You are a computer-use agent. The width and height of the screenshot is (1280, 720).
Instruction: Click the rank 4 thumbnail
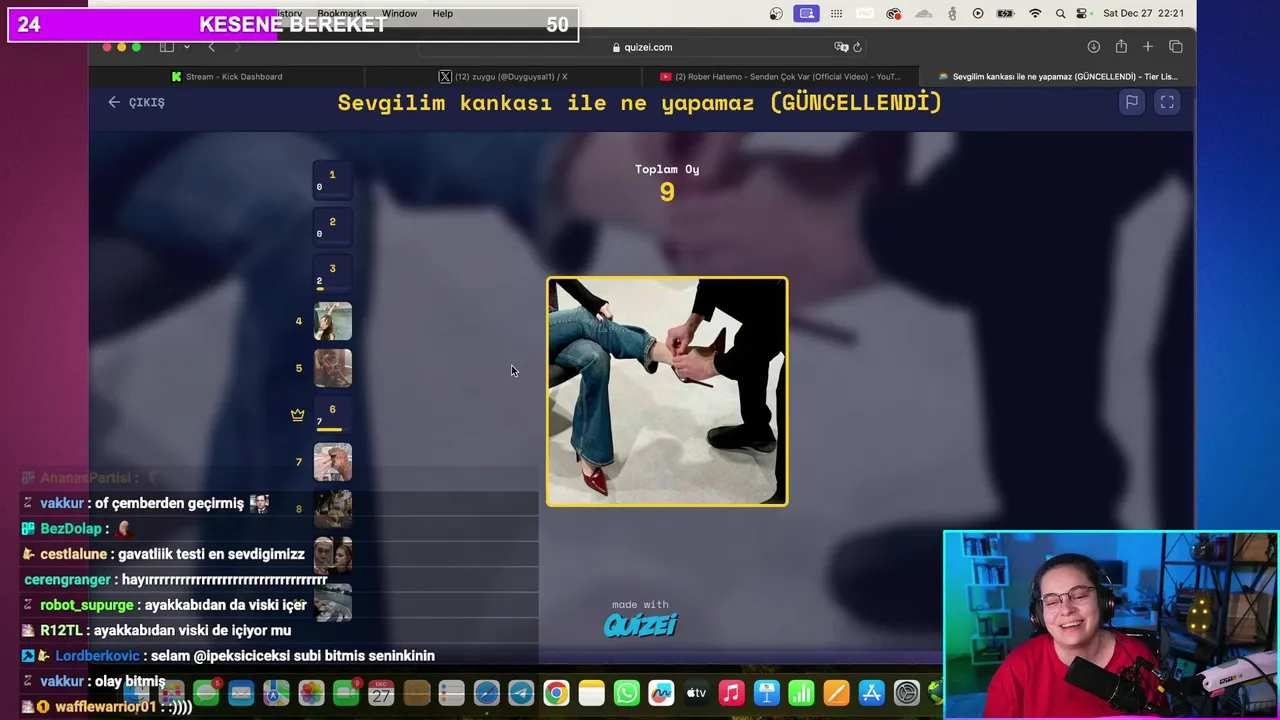332,321
